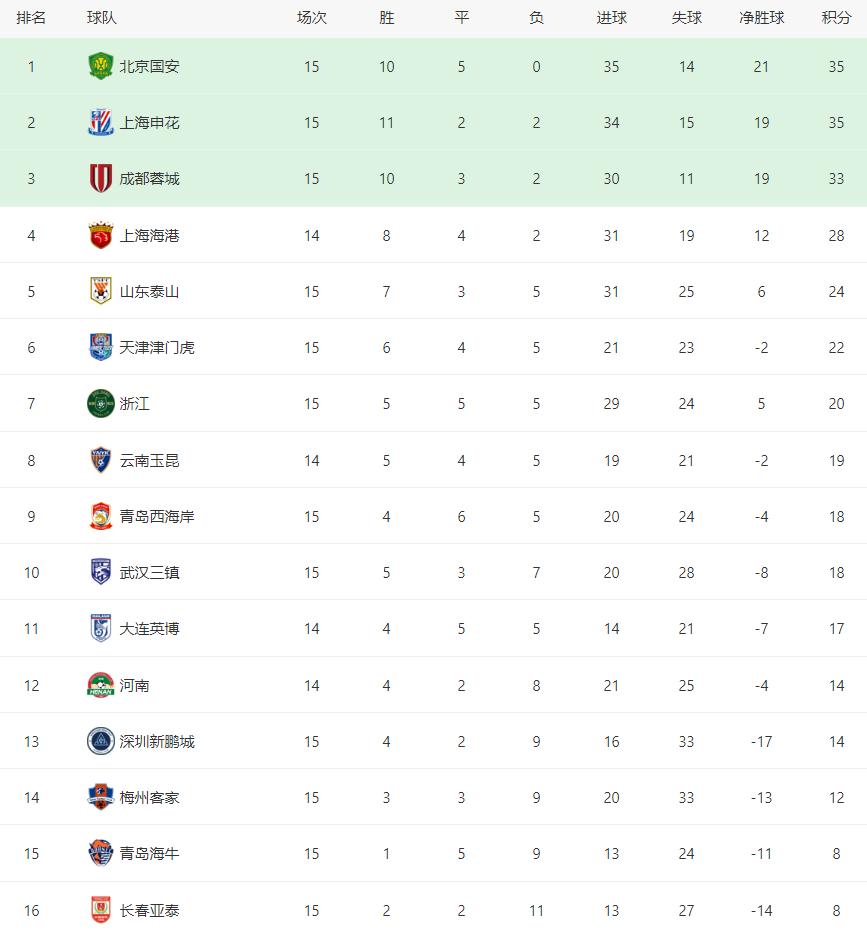Select the Zhejiang round green logo
Screen dimensions: 867x933
(101, 403)
